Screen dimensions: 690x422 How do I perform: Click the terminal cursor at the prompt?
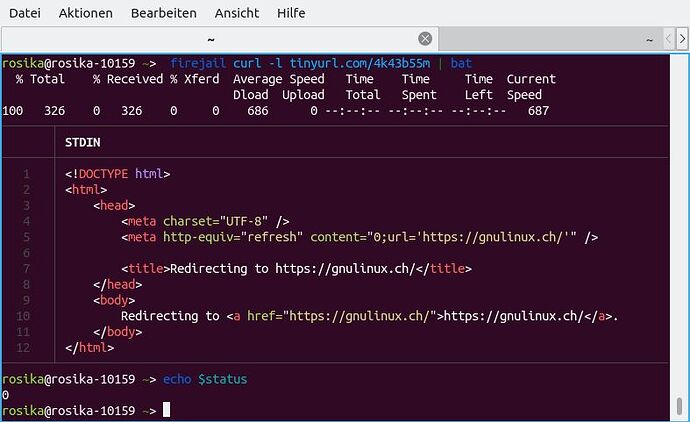[x=166, y=410]
